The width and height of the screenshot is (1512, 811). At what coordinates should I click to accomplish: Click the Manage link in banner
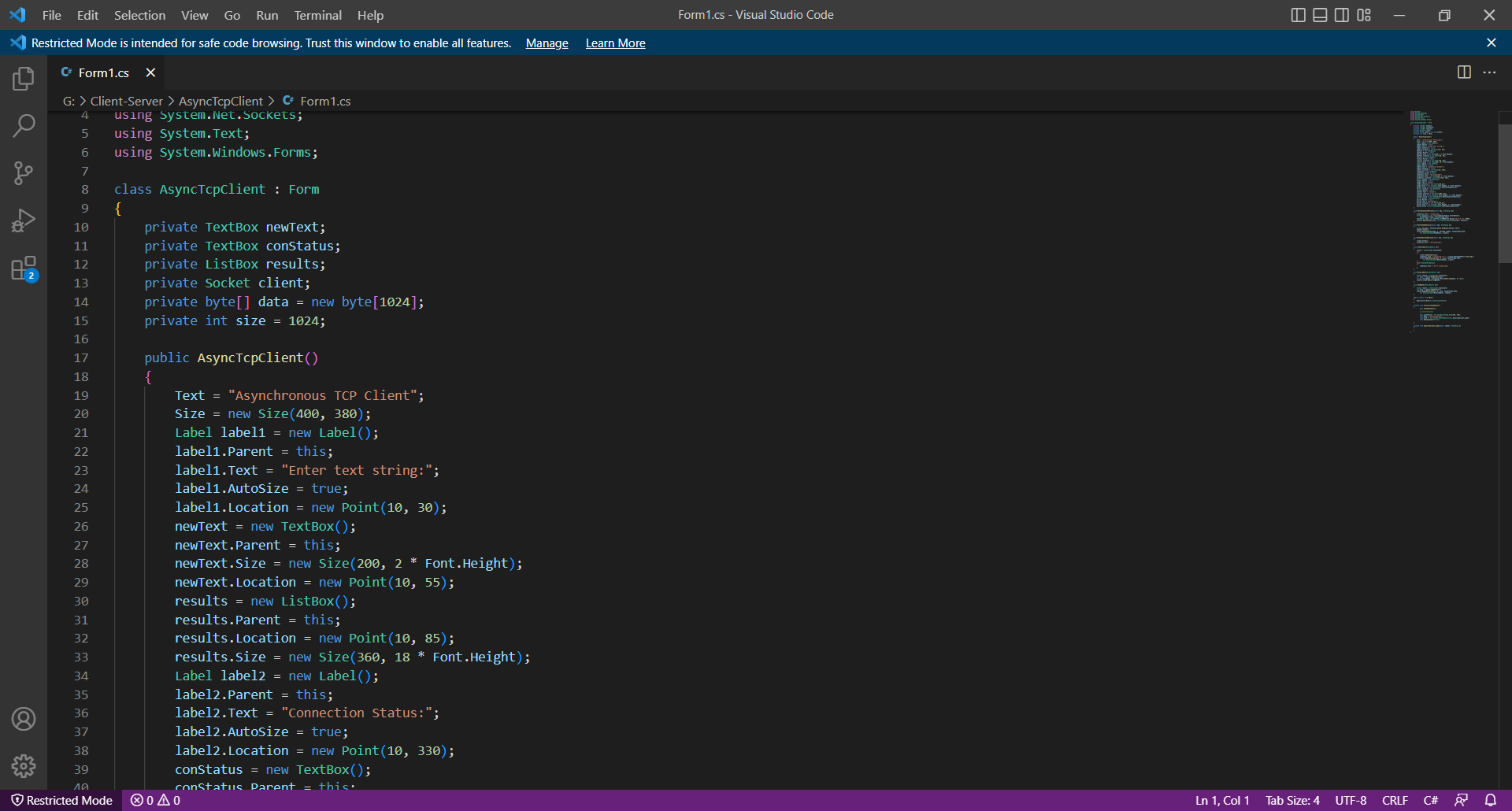(x=547, y=43)
